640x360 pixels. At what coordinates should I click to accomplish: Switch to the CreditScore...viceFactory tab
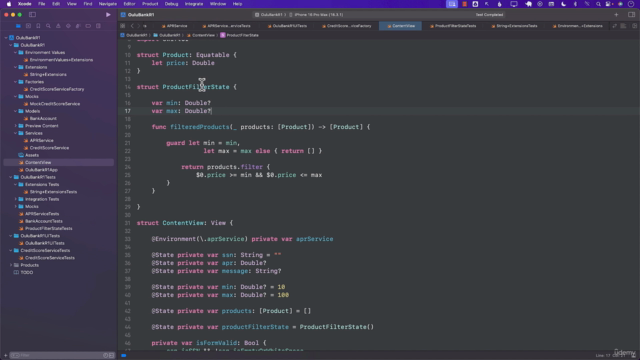pos(347,26)
